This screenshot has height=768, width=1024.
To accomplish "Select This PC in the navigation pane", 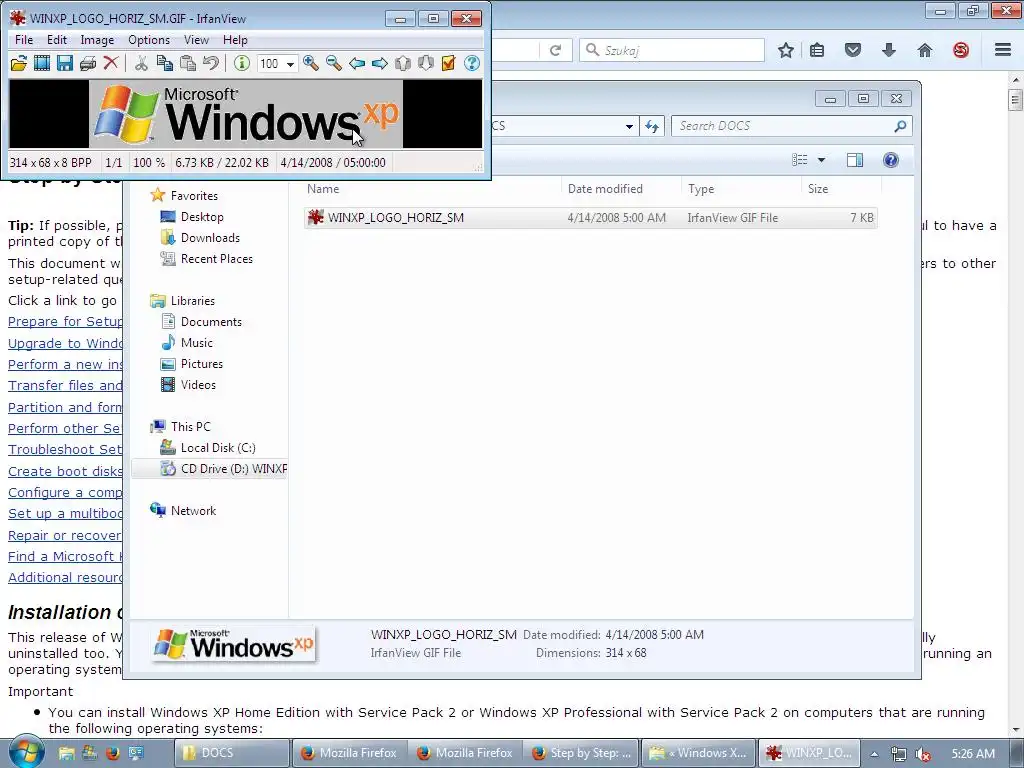I will [190, 427].
